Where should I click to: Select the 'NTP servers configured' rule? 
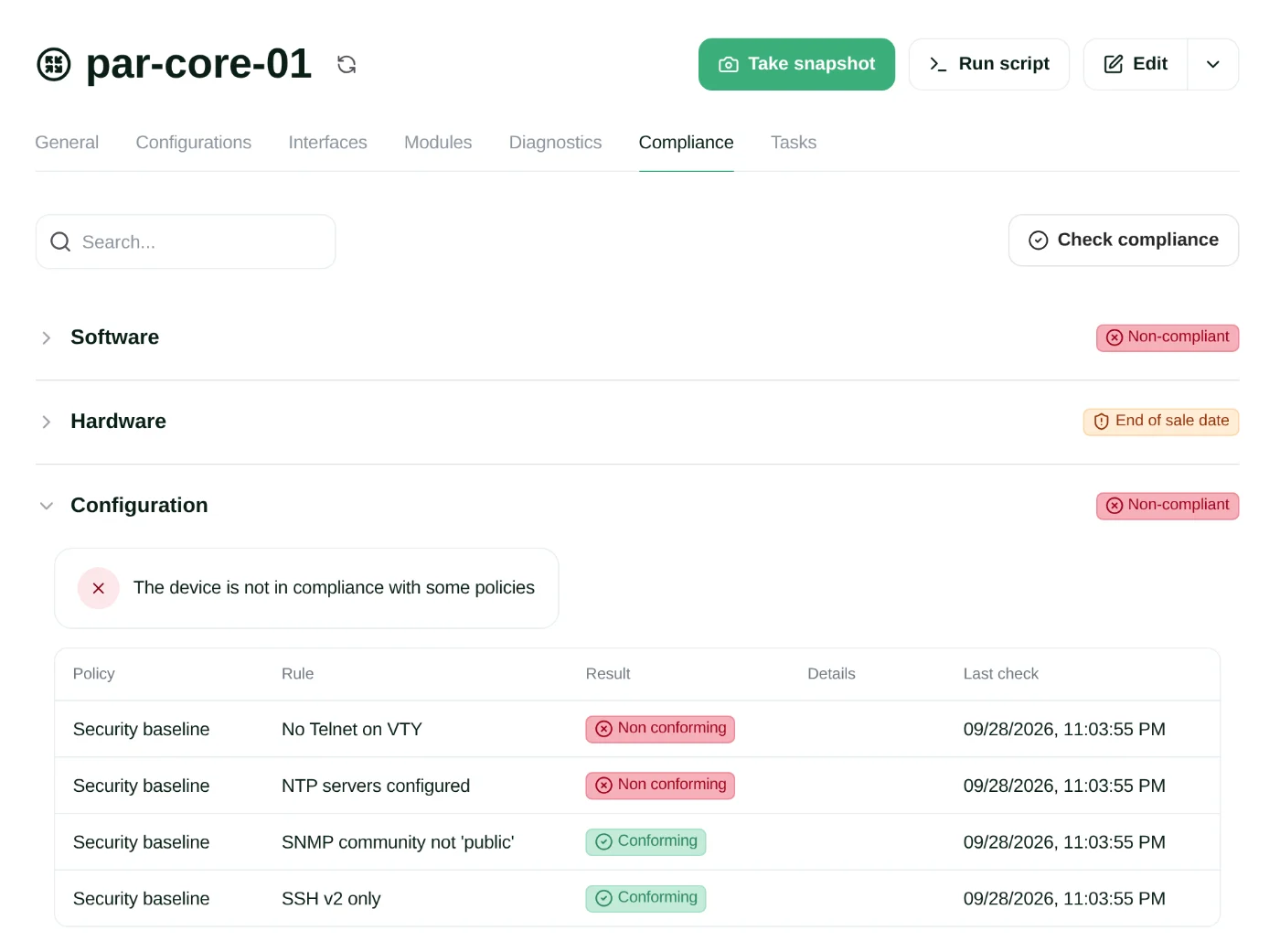pos(376,786)
